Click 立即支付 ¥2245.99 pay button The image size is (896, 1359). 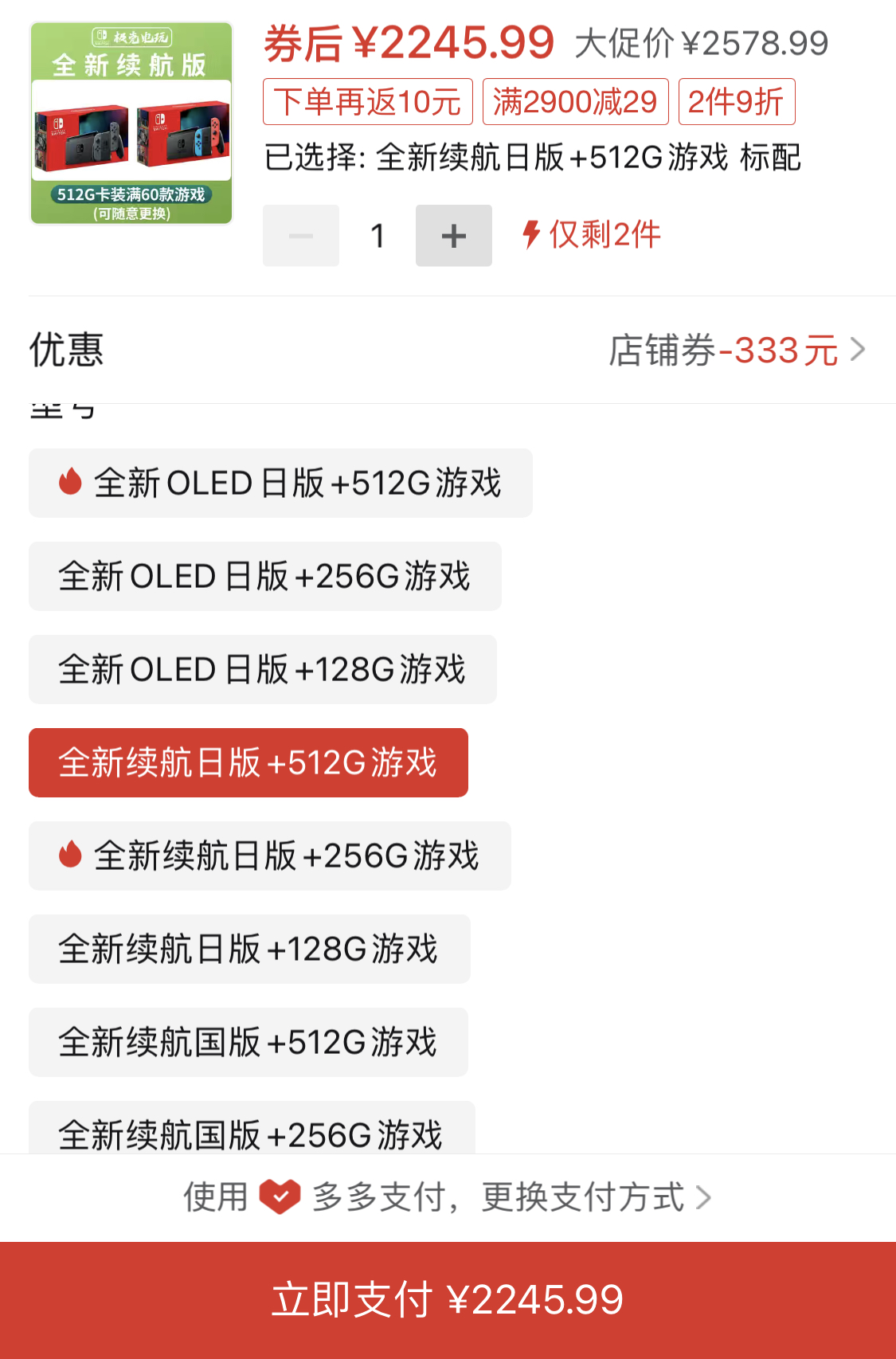click(x=448, y=1300)
